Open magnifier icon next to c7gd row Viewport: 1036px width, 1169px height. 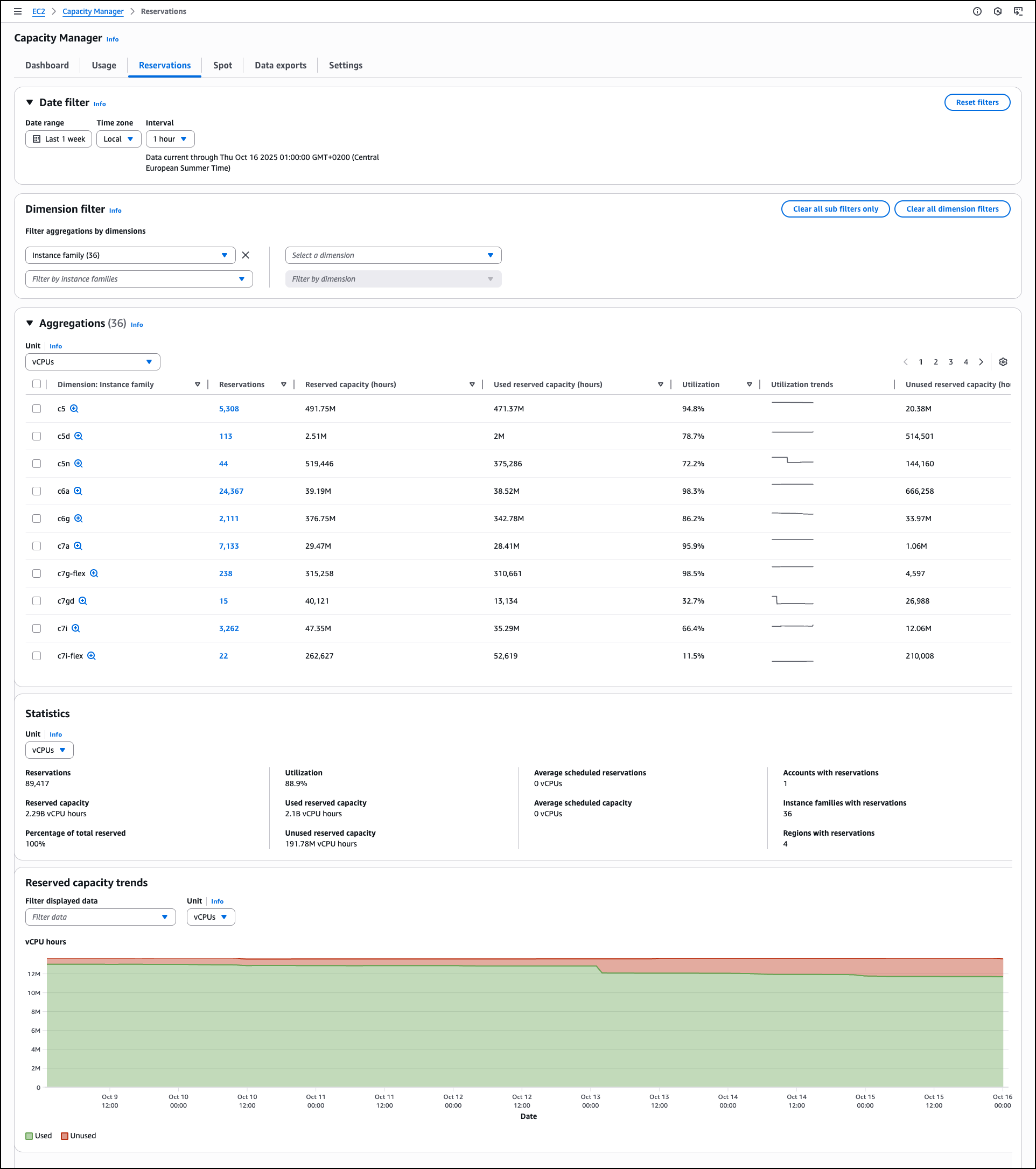click(83, 600)
